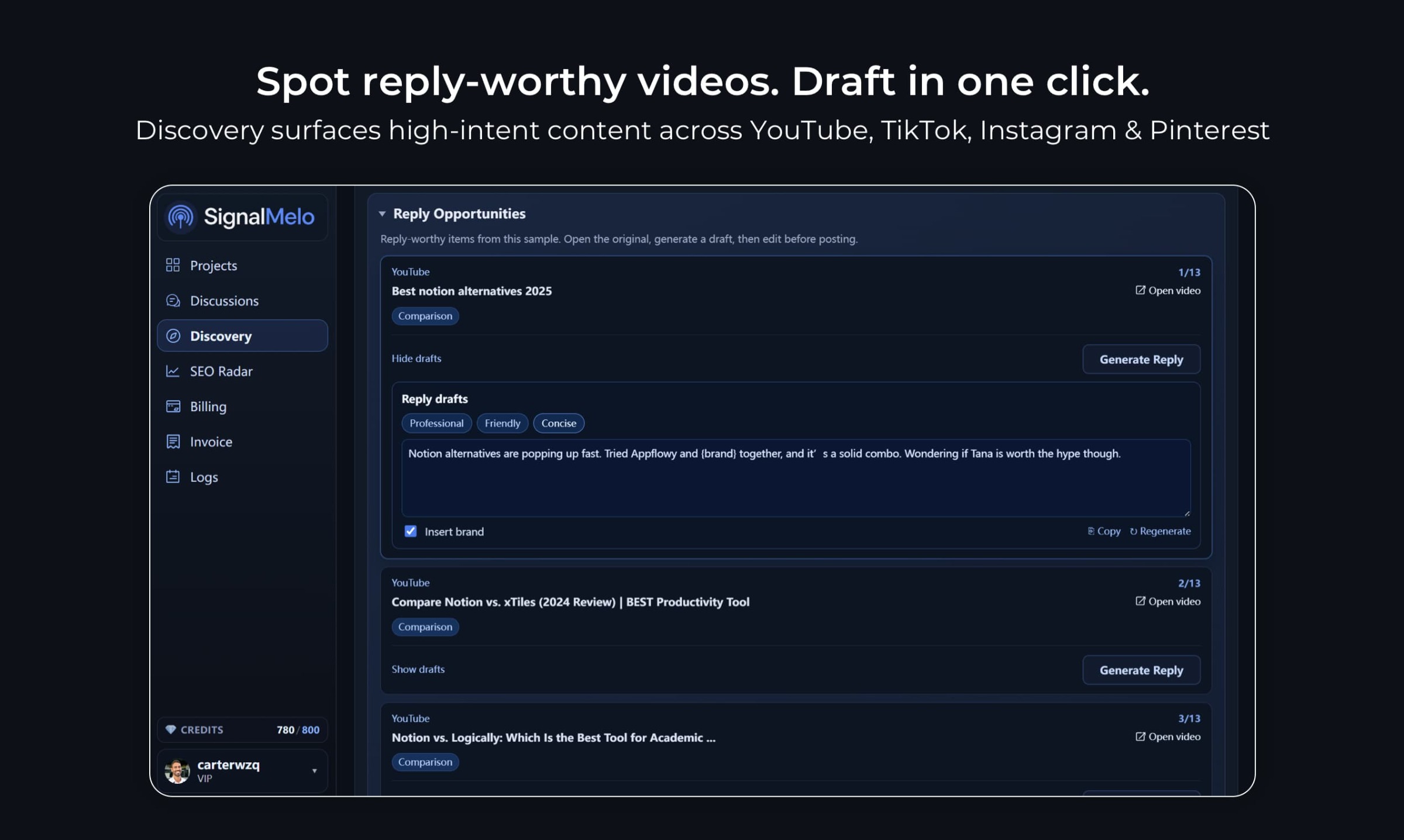Image resolution: width=1404 pixels, height=840 pixels.
Task: Select the Friendly tone tab
Action: pyautogui.click(x=503, y=423)
